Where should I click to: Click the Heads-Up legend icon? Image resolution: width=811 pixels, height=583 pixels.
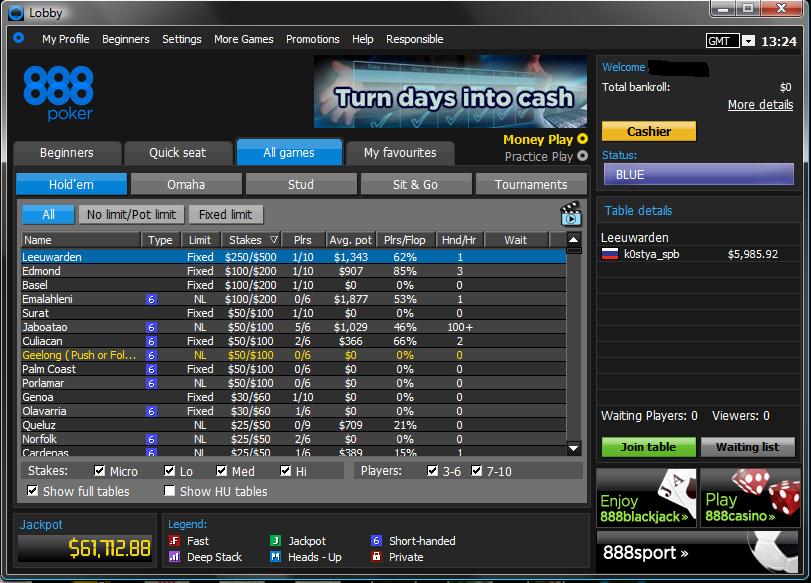(x=276, y=557)
